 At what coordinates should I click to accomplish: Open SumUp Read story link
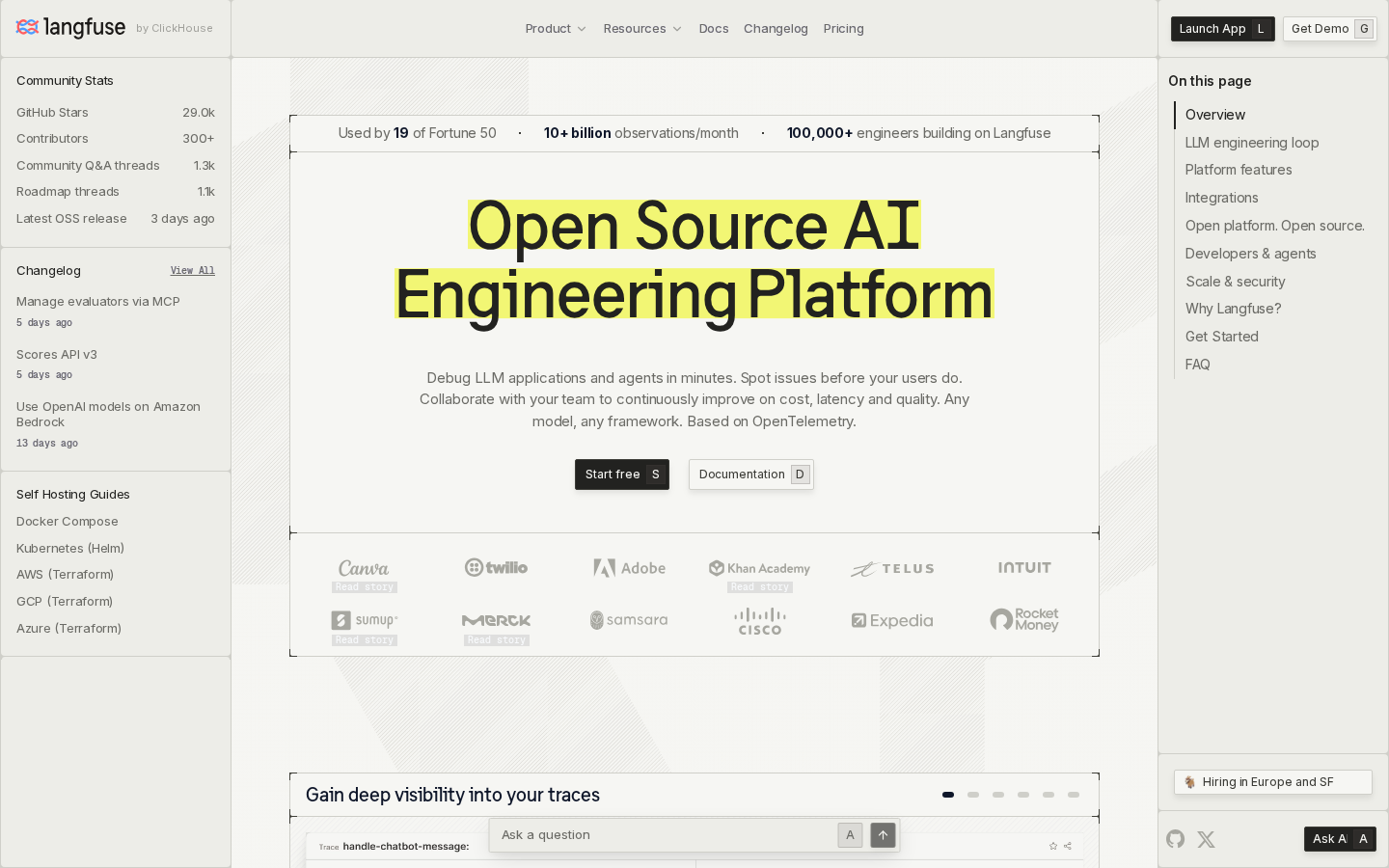[x=365, y=640]
